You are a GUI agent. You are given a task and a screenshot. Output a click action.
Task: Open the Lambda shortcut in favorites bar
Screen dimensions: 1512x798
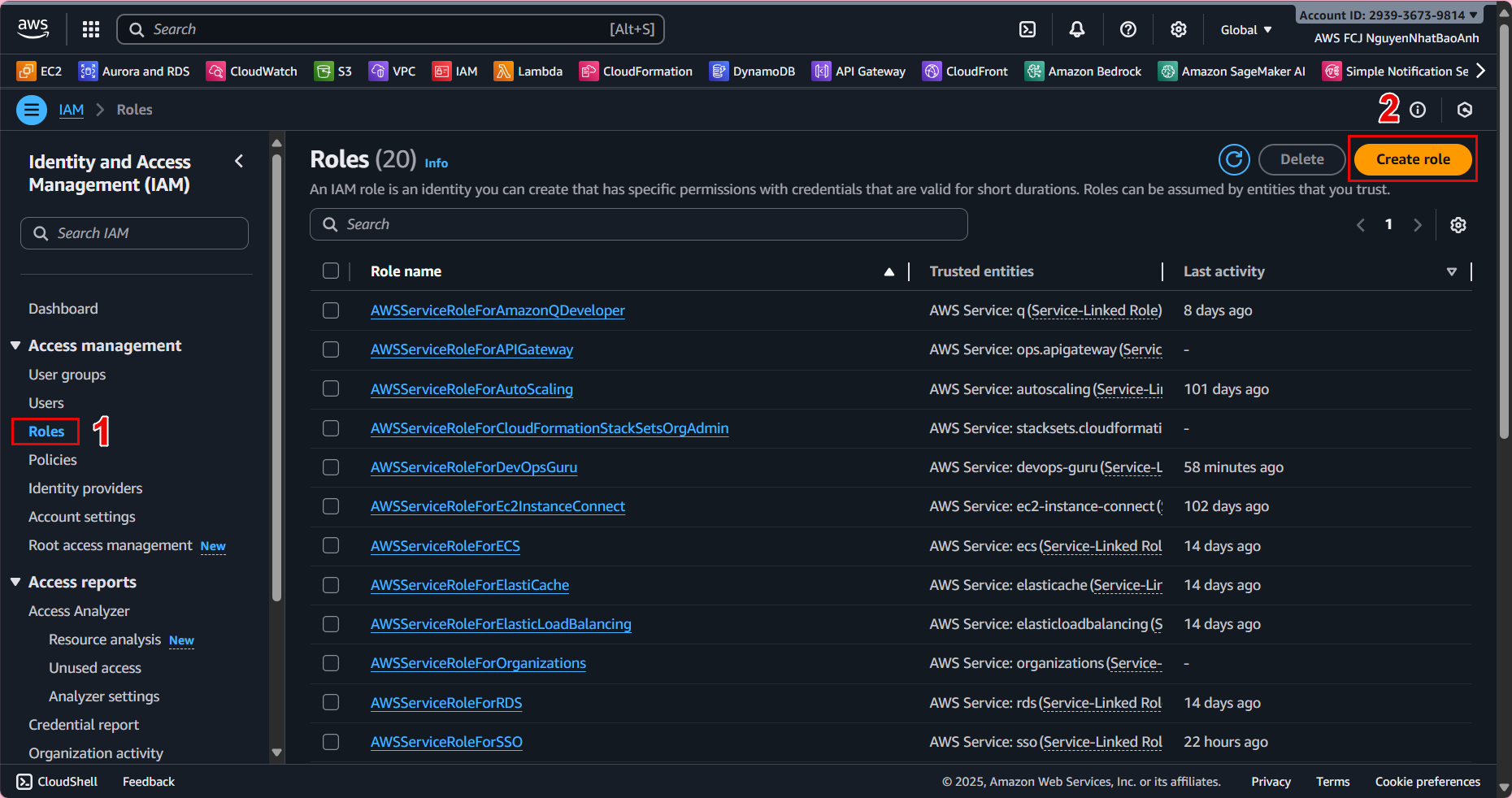pos(528,72)
